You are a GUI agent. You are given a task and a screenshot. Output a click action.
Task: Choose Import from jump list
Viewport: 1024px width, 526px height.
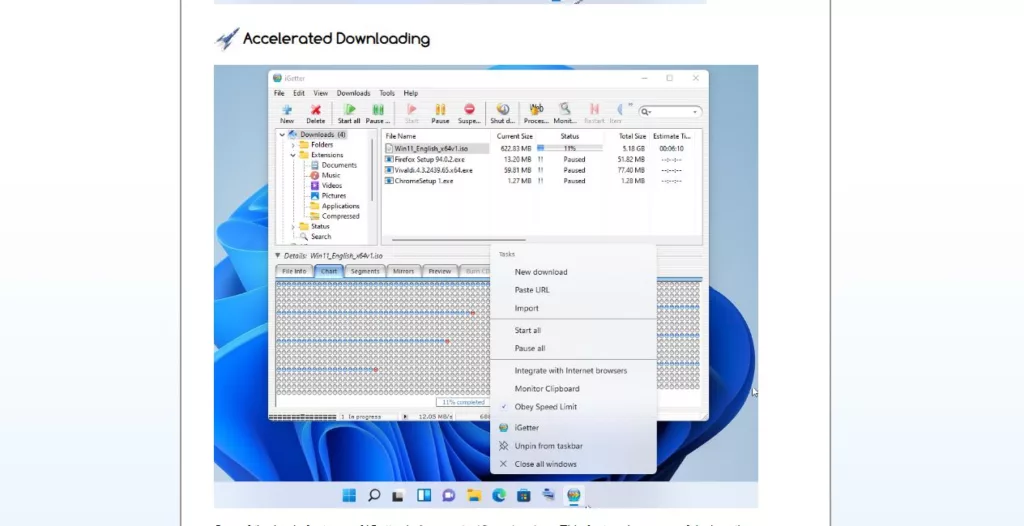[526, 308]
